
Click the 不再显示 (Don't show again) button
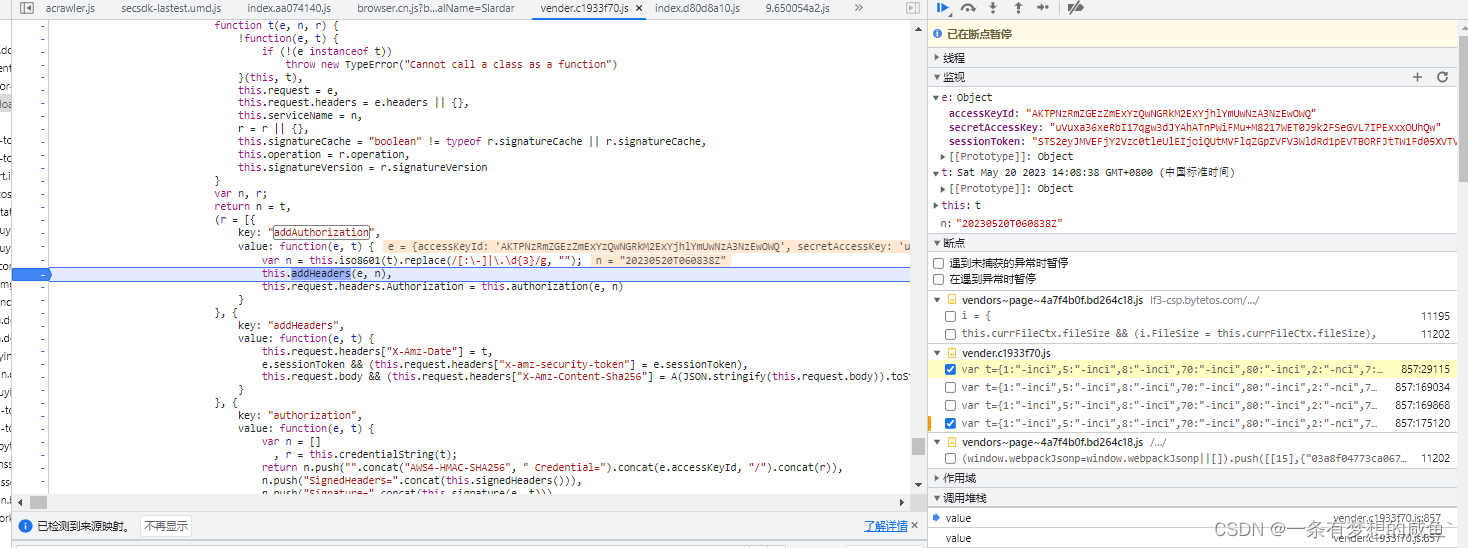click(x=166, y=526)
